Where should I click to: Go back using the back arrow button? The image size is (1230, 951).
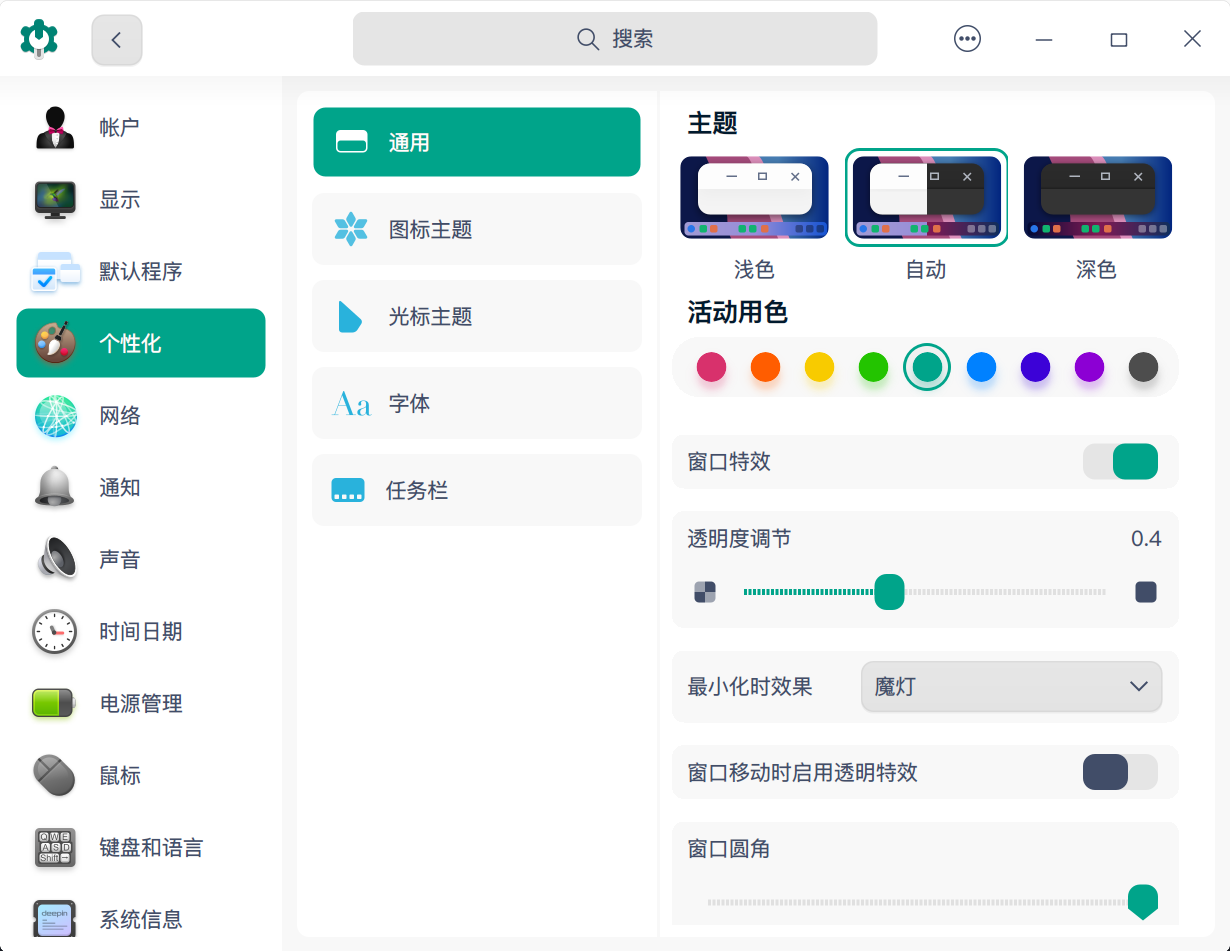tap(116, 39)
